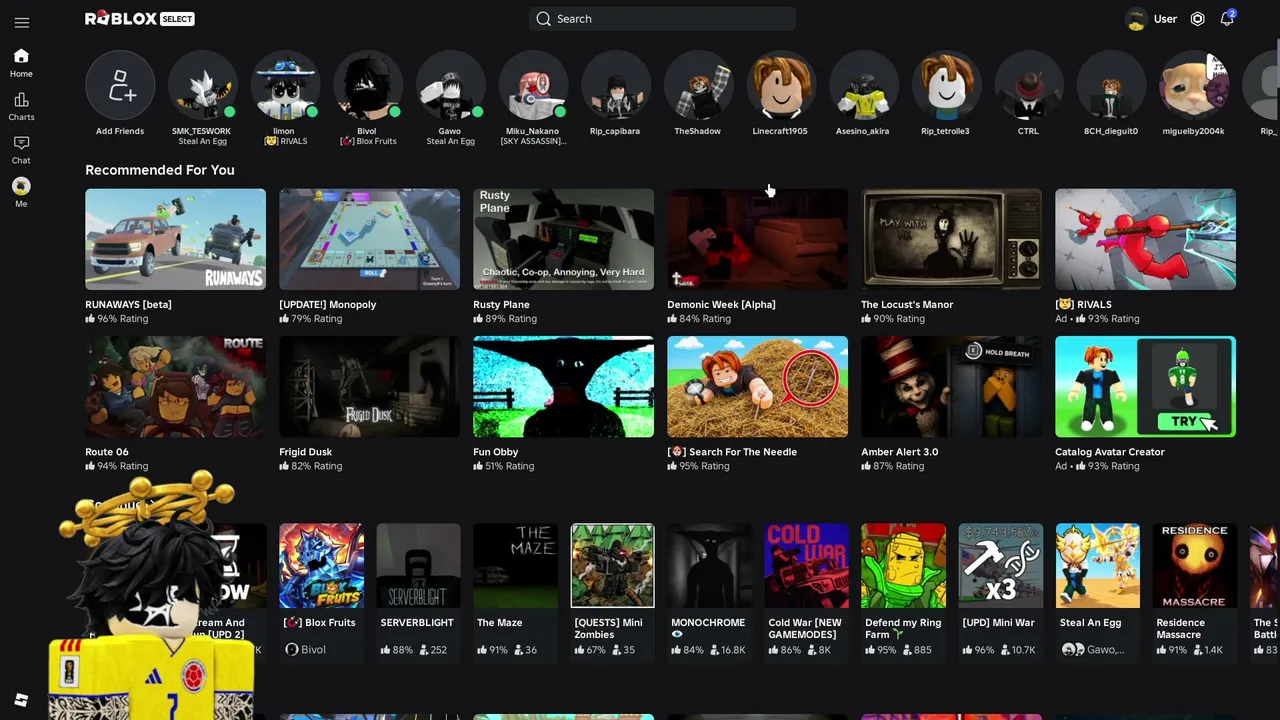Open friend Asesino_akira's avatar
Screen dimensions: 1280x720
[x=863, y=86]
